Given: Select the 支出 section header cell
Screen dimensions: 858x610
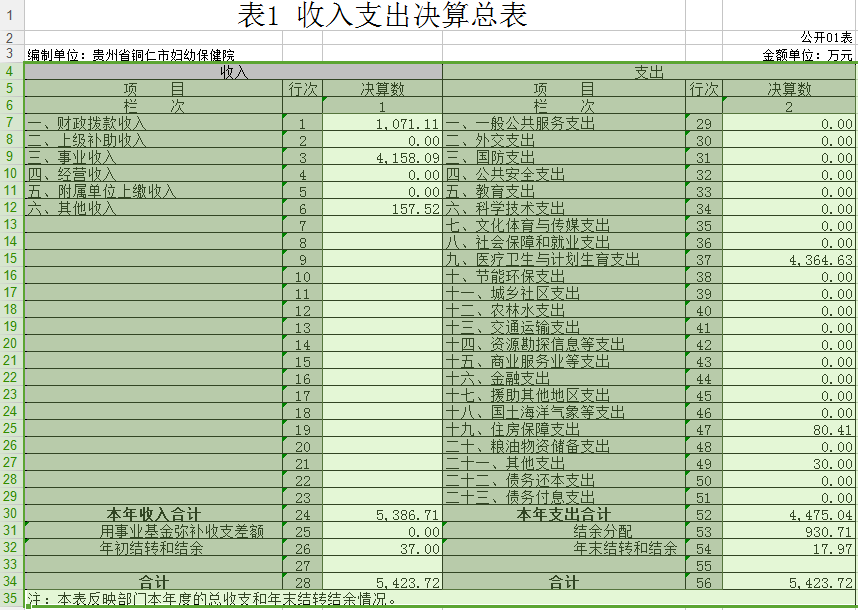Looking at the screenshot, I should pyautogui.click(x=650, y=71).
